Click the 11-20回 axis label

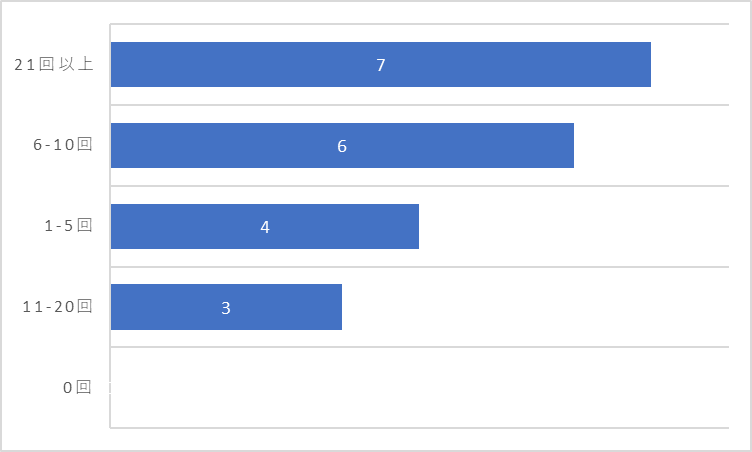[57, 306]
